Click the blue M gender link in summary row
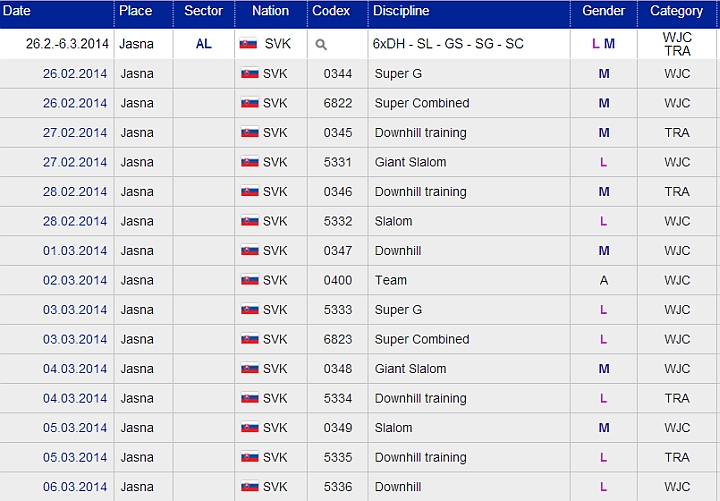Viewport: 720px width, 501px height. 609,44
